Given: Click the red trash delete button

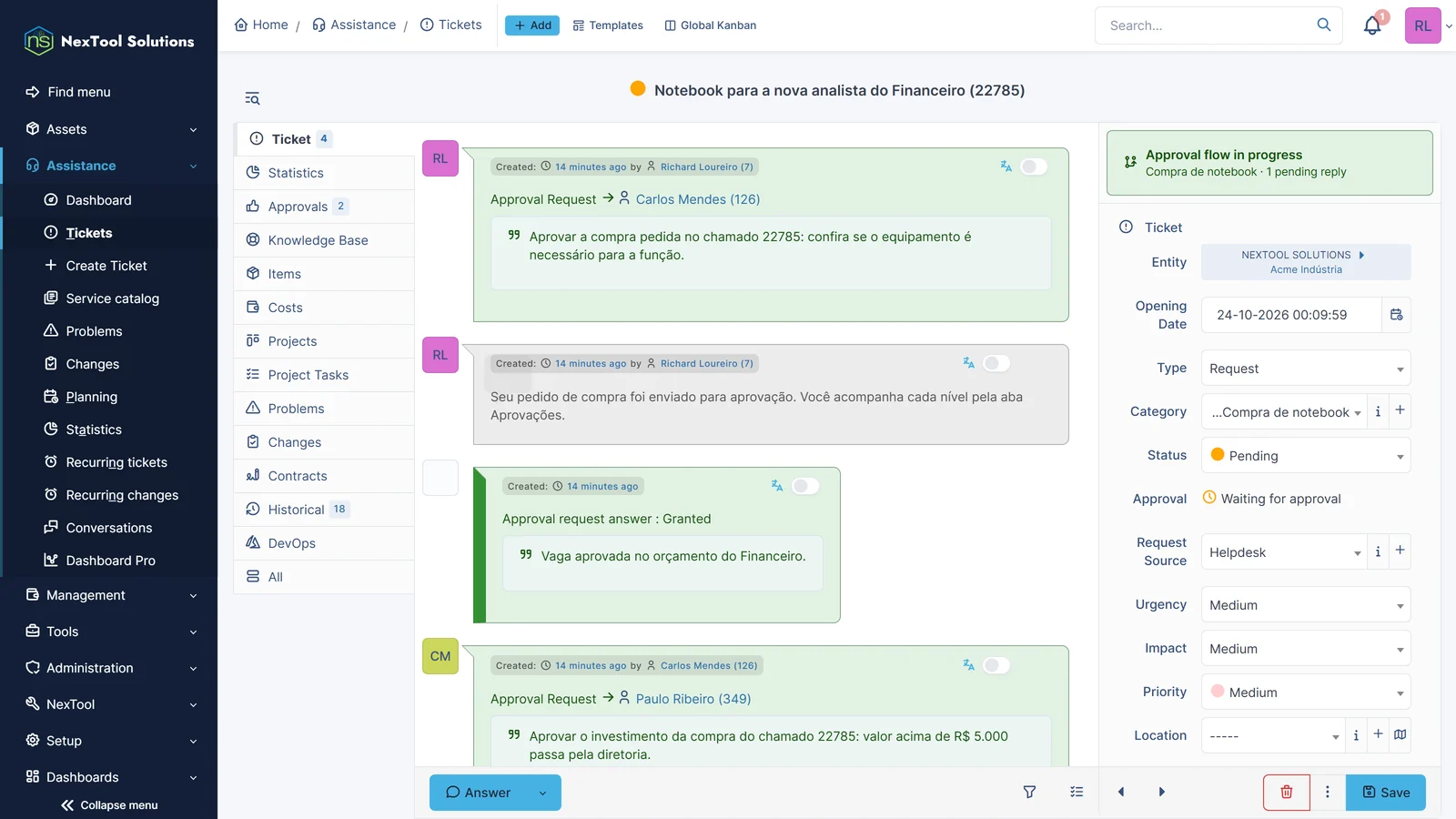Looking at the screenshot, I should (x=1287, y=793).
